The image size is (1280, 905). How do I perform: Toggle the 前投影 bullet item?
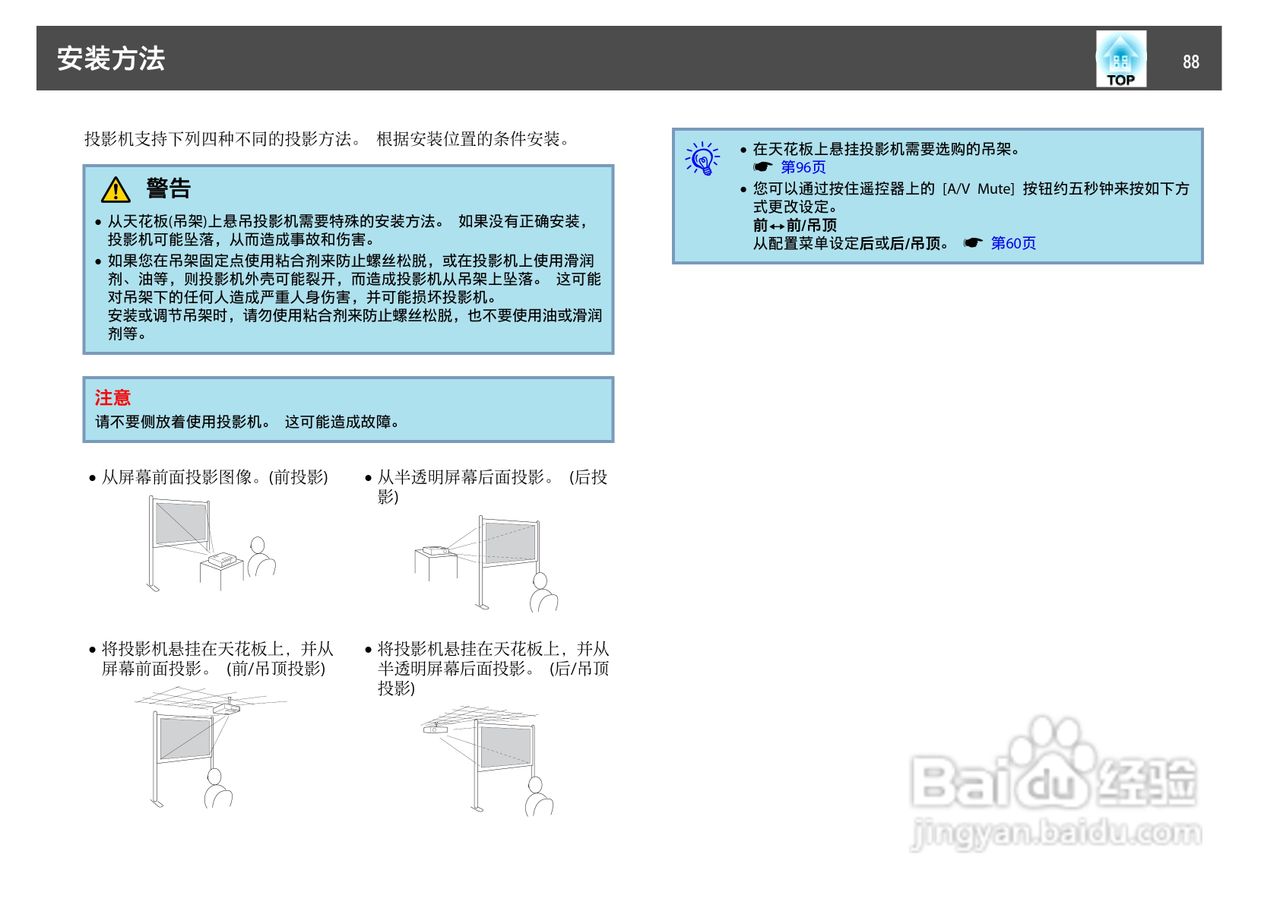210,479
